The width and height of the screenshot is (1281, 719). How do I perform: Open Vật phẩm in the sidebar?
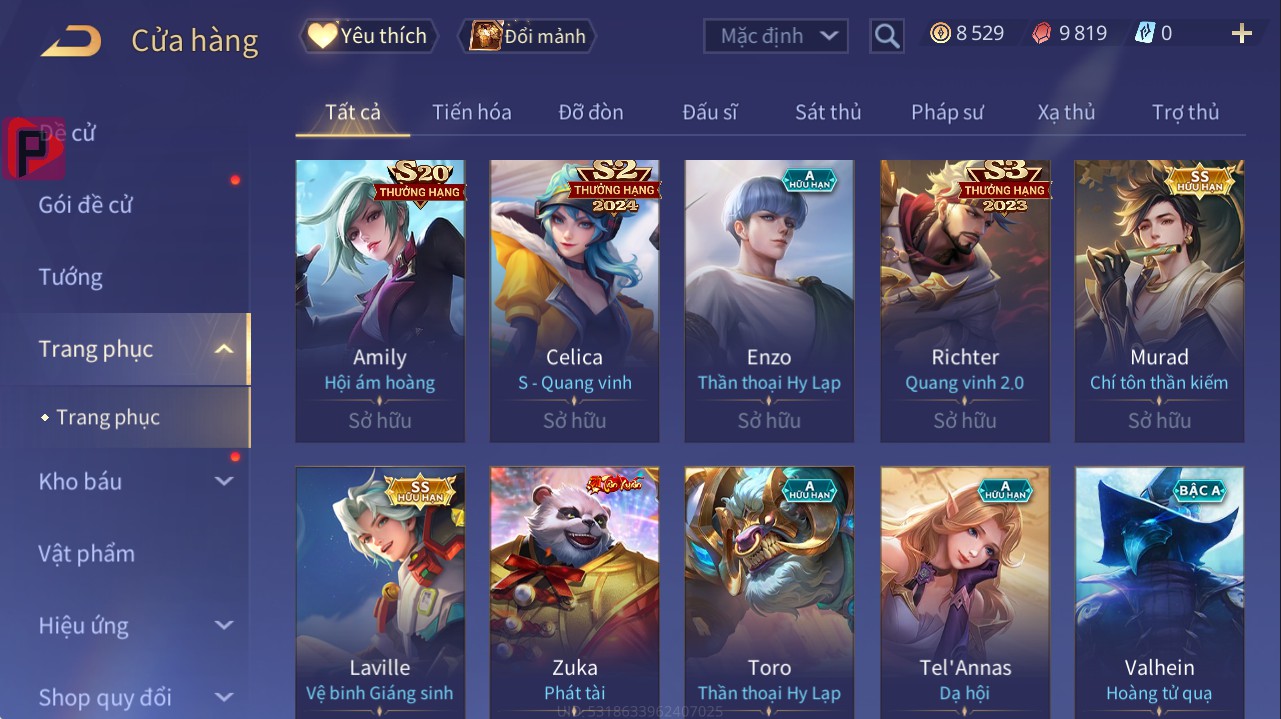[x=87, y=553]
